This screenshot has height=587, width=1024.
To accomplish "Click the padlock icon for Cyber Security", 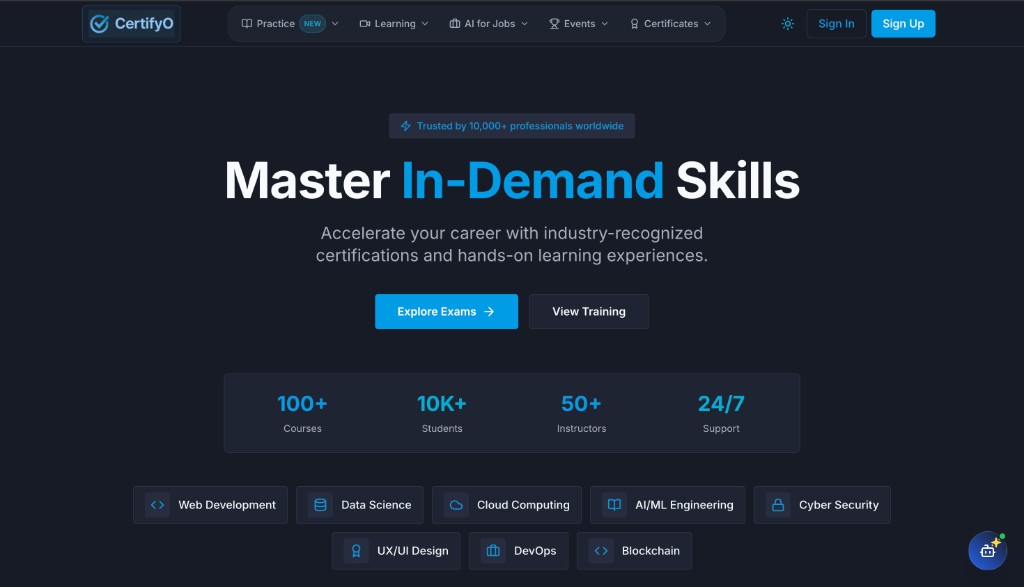I will [x=778, y=505].
